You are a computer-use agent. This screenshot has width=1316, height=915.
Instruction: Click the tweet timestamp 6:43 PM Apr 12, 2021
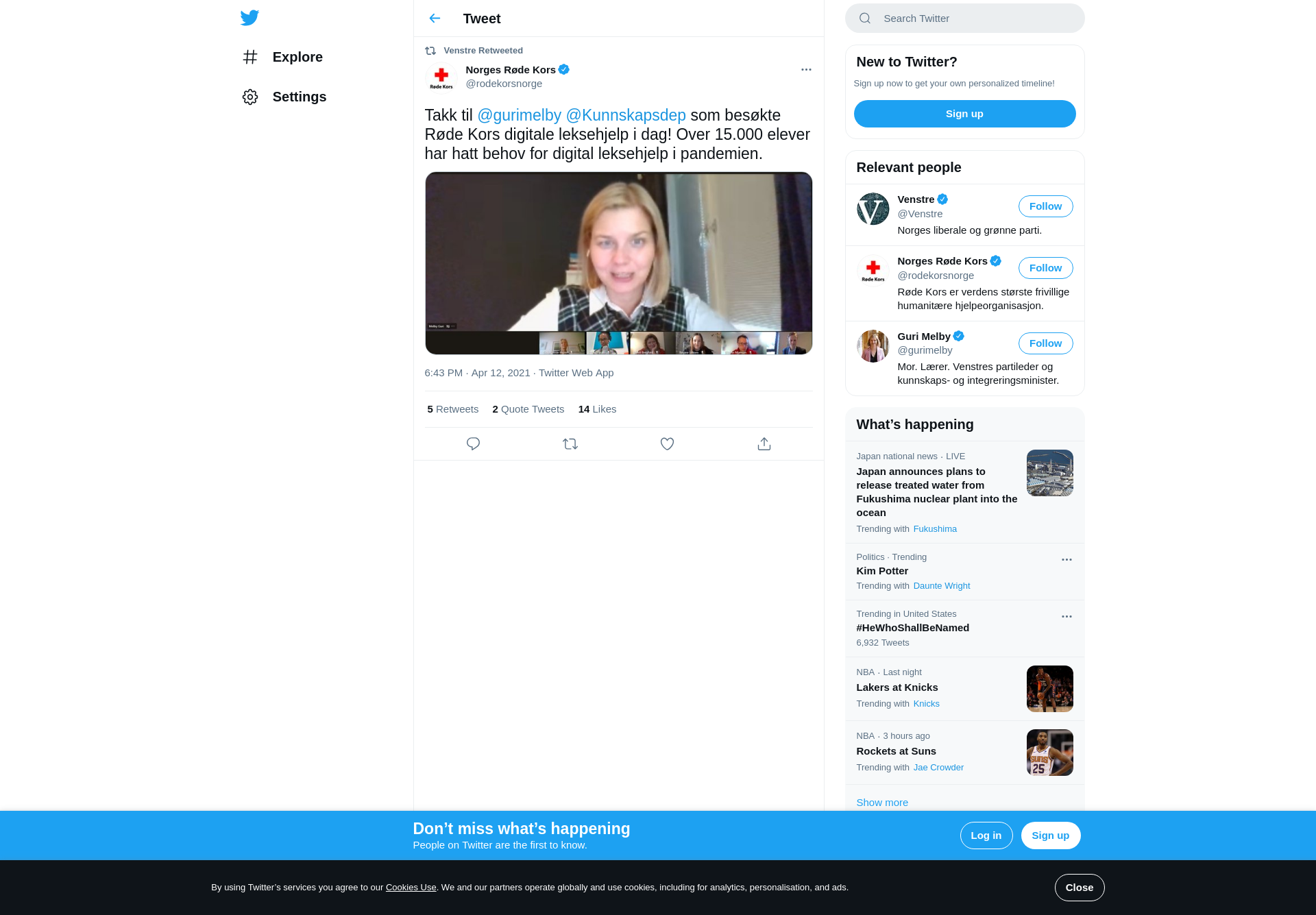click(x=477, y=373)
